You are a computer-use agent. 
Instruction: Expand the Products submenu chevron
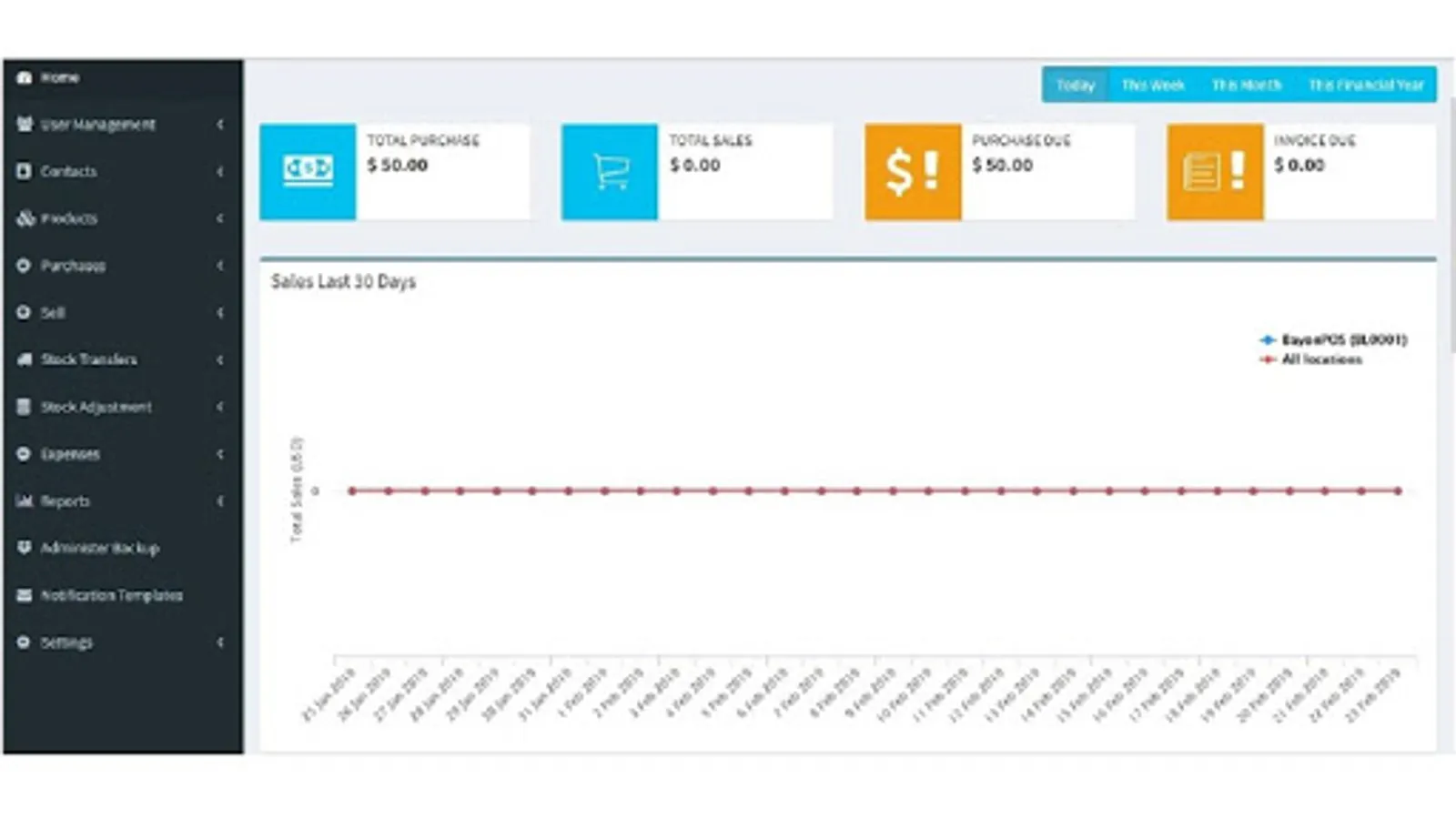point(220,218)
